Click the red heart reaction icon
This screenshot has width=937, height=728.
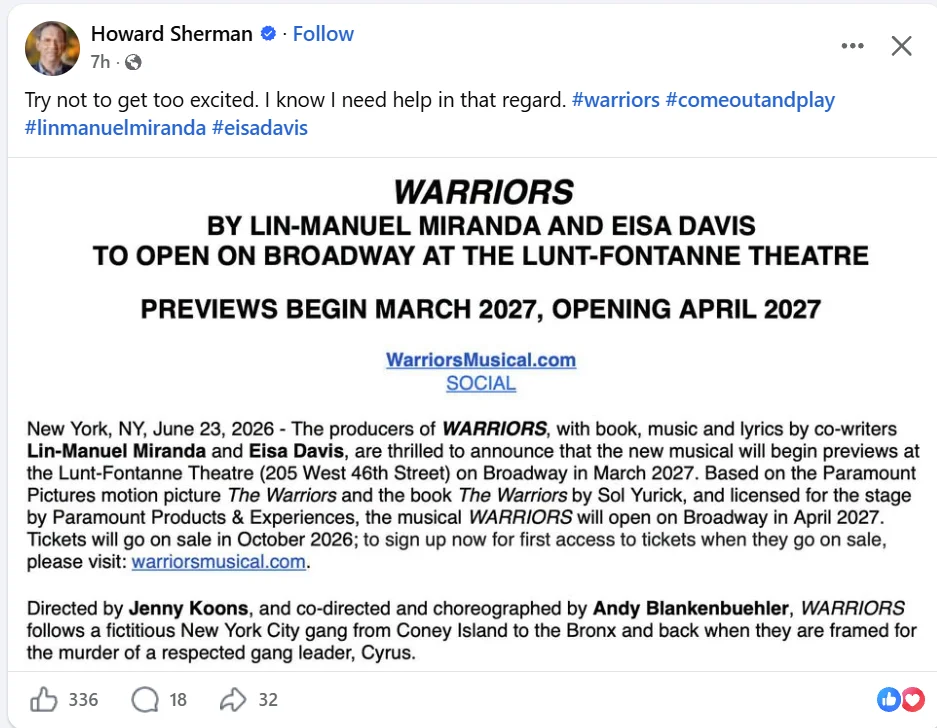pos(912,699)
